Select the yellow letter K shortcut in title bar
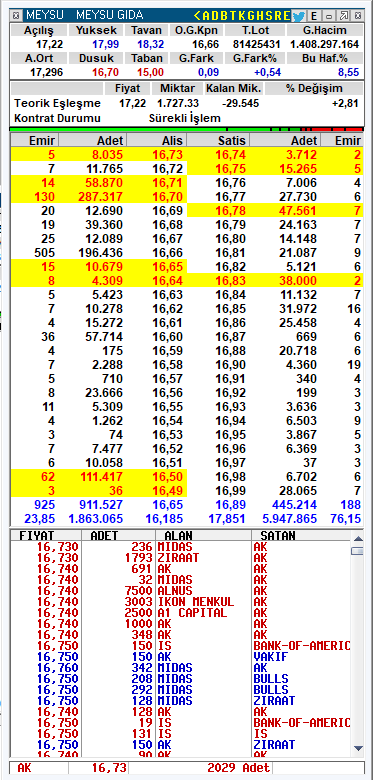 click(242, 15)
